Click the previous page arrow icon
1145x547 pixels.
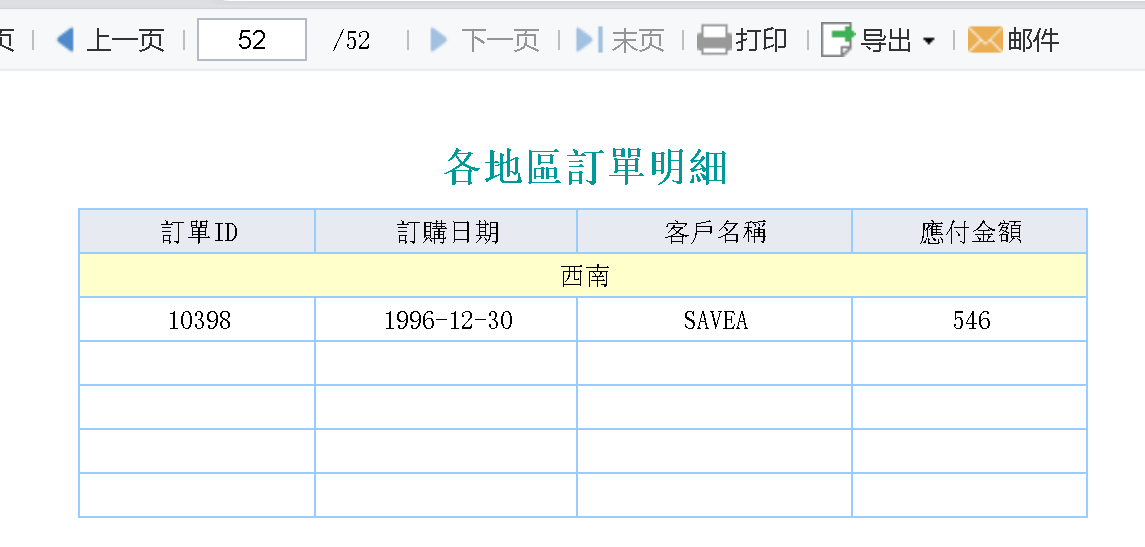[66, 40]
